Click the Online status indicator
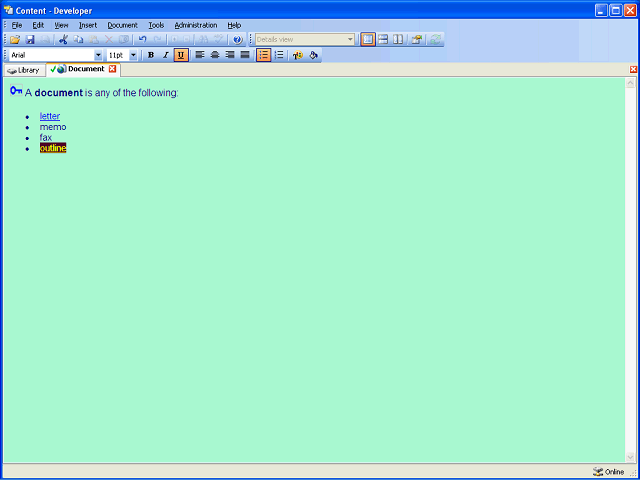The height and width of the screenshot is (480, 640). pyautogui.click(x=609, y=472)
